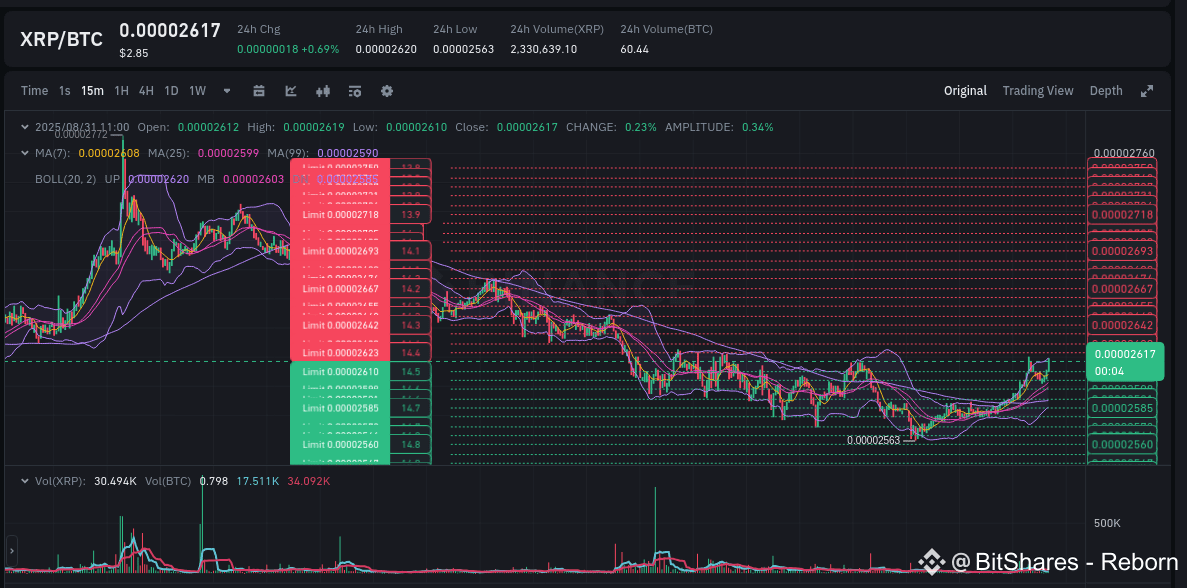Switch to Depth chart
The image size is (1187, 588).
1106,91
